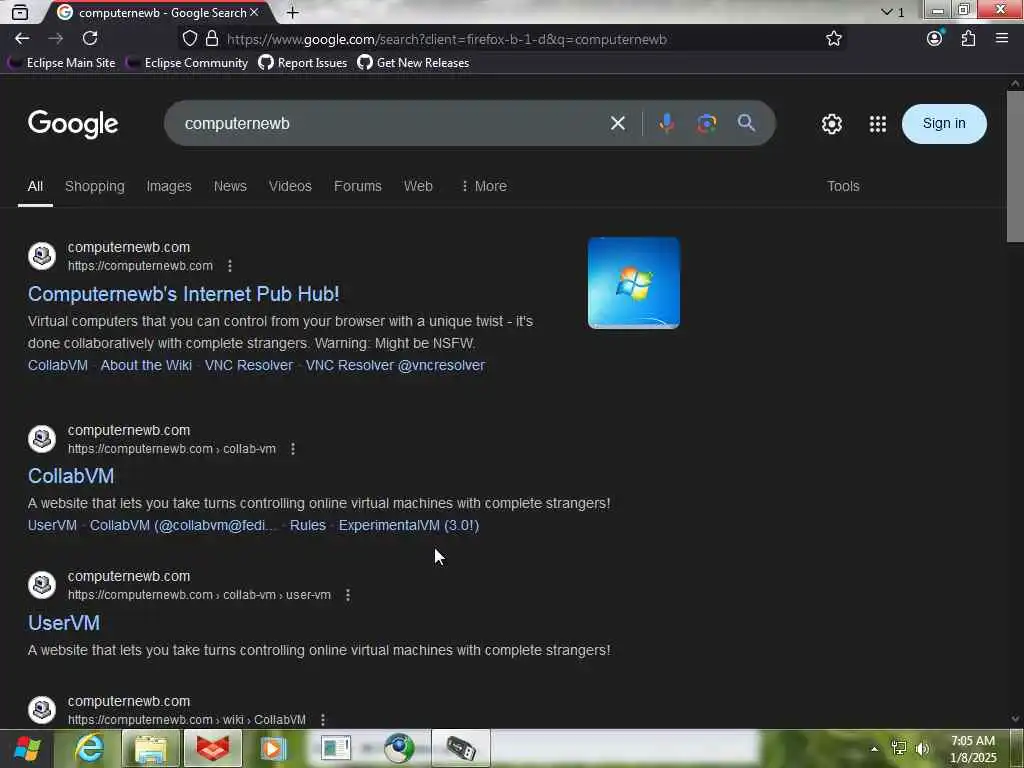Open the media player taskbar icon

[x=273, y=748]
